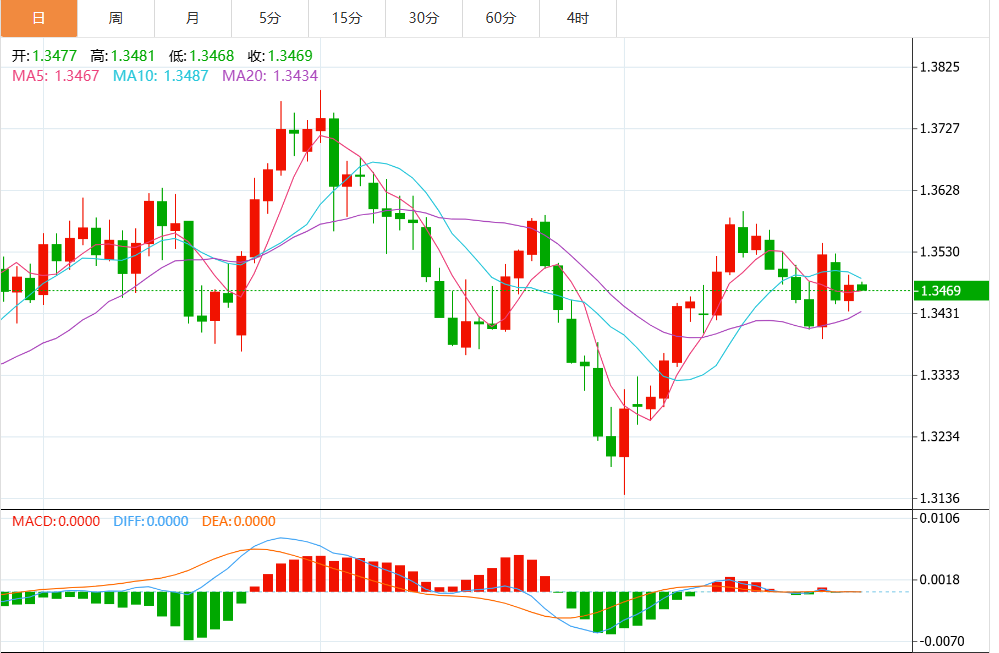The height and width of the screenshot is (653, 999).
Task: Select the 60分 timeframe tab
Action: [501, 18]
